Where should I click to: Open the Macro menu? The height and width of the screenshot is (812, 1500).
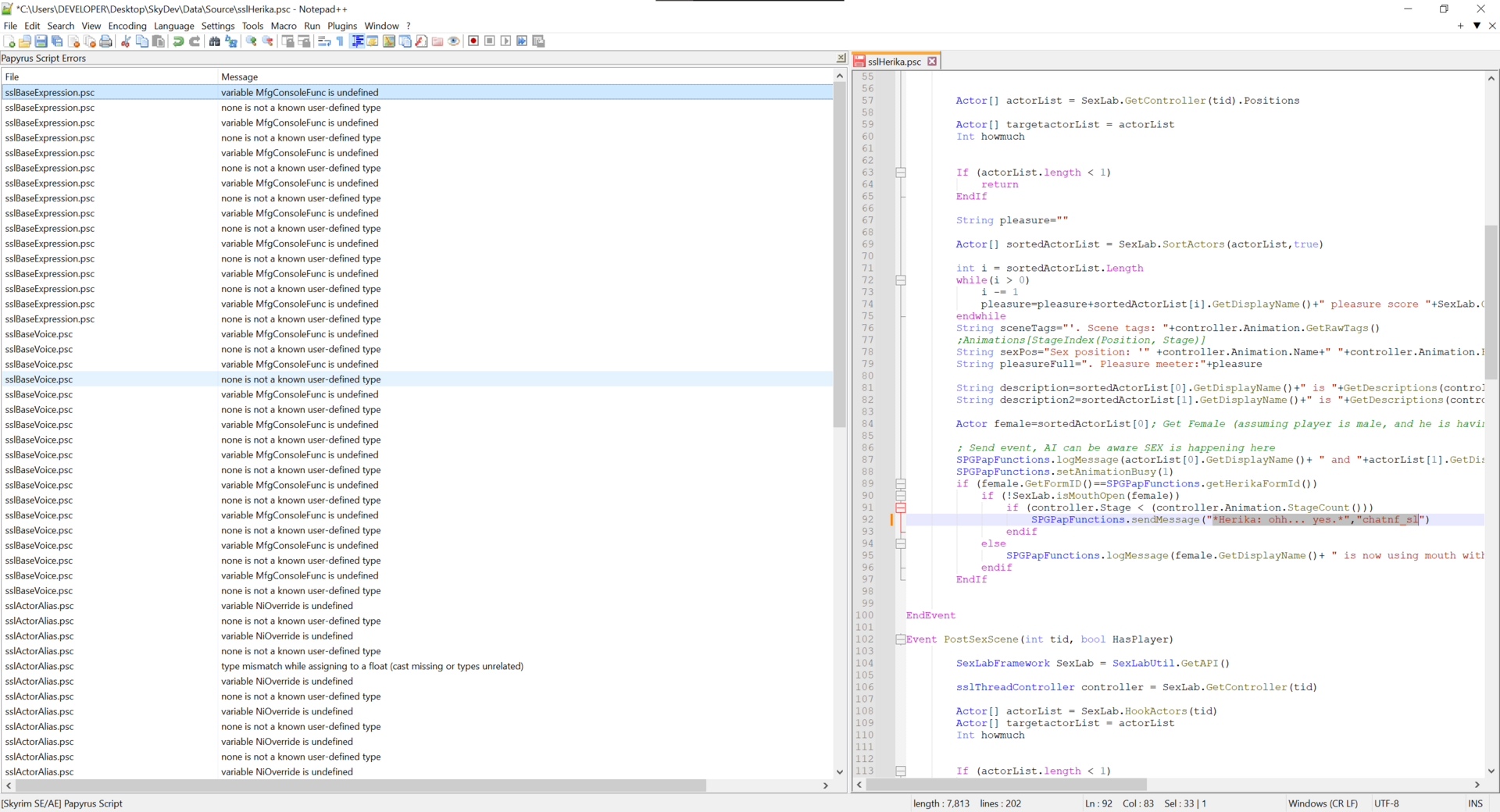[284, 26]
